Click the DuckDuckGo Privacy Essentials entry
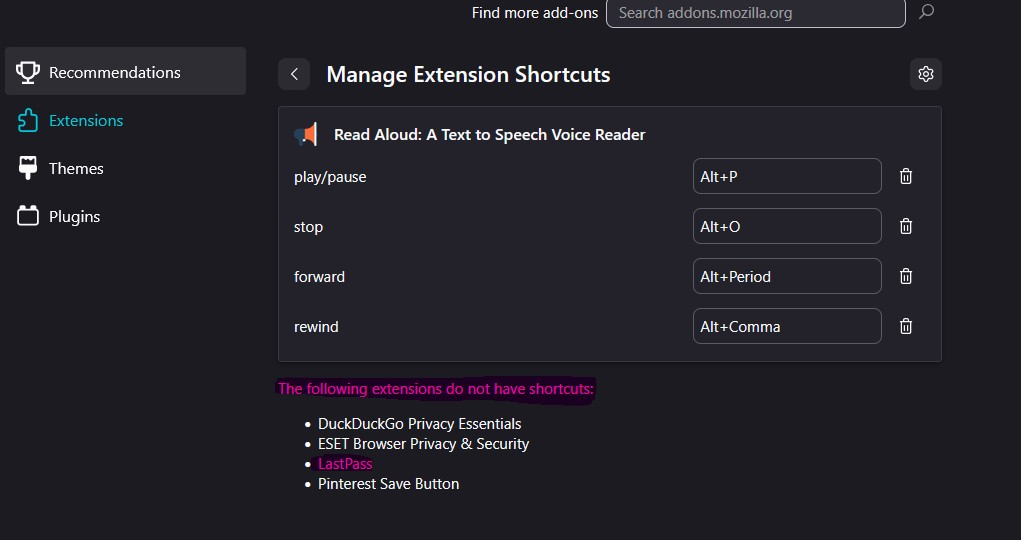Viewport: 1021px width, 540px height. [419, 424]
